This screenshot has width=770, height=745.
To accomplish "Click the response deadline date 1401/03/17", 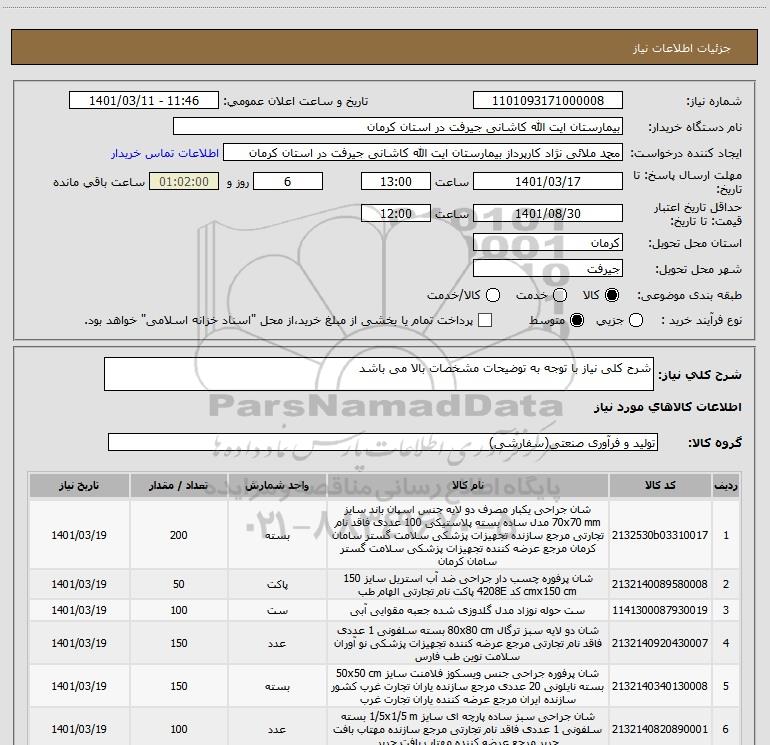I will pyautogui.click(x=548, y=181).
